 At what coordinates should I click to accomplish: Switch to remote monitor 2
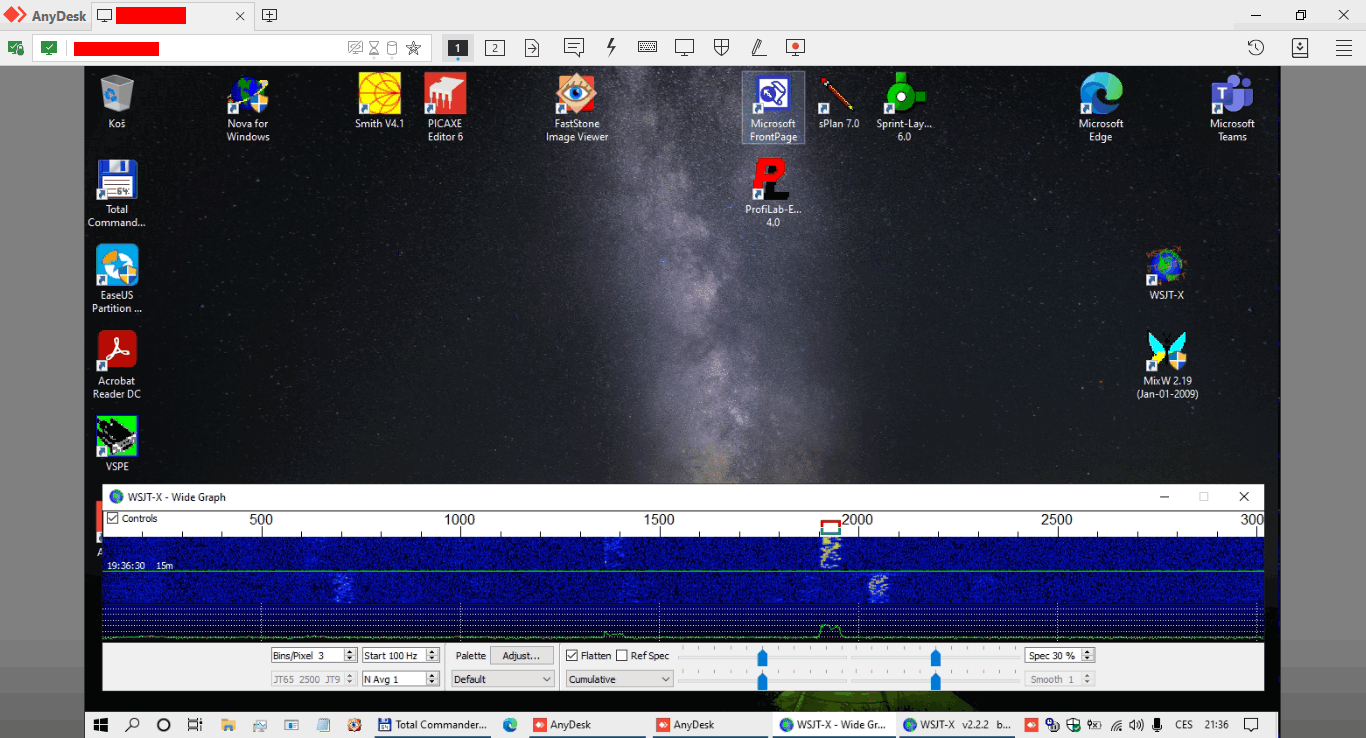click(494, 47)
